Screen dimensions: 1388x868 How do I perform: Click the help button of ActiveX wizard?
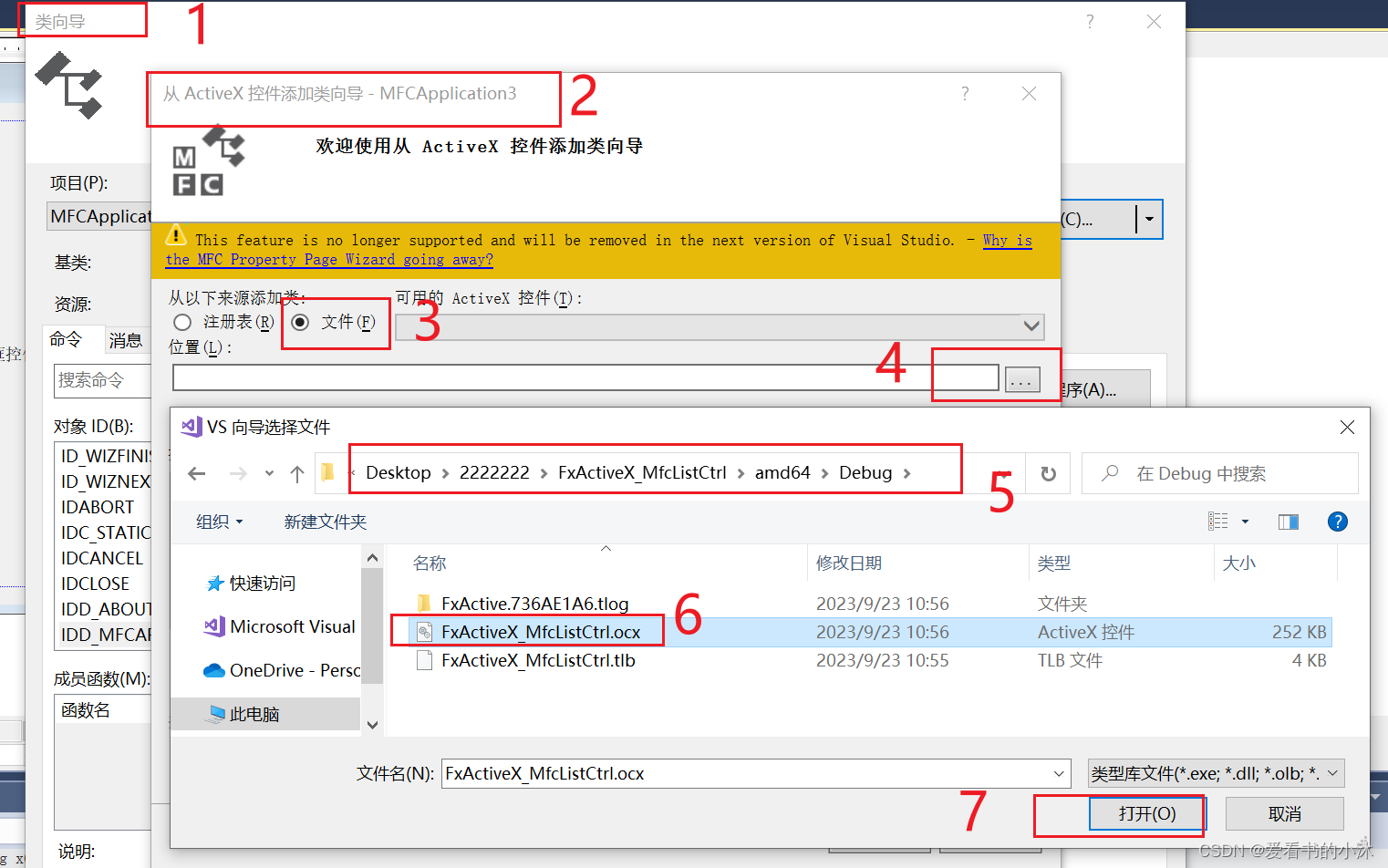tap(965, 93)
